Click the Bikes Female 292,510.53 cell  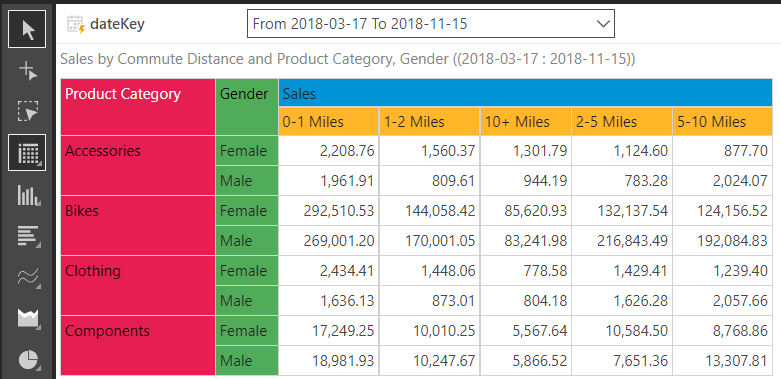click(x=329, y=211)
